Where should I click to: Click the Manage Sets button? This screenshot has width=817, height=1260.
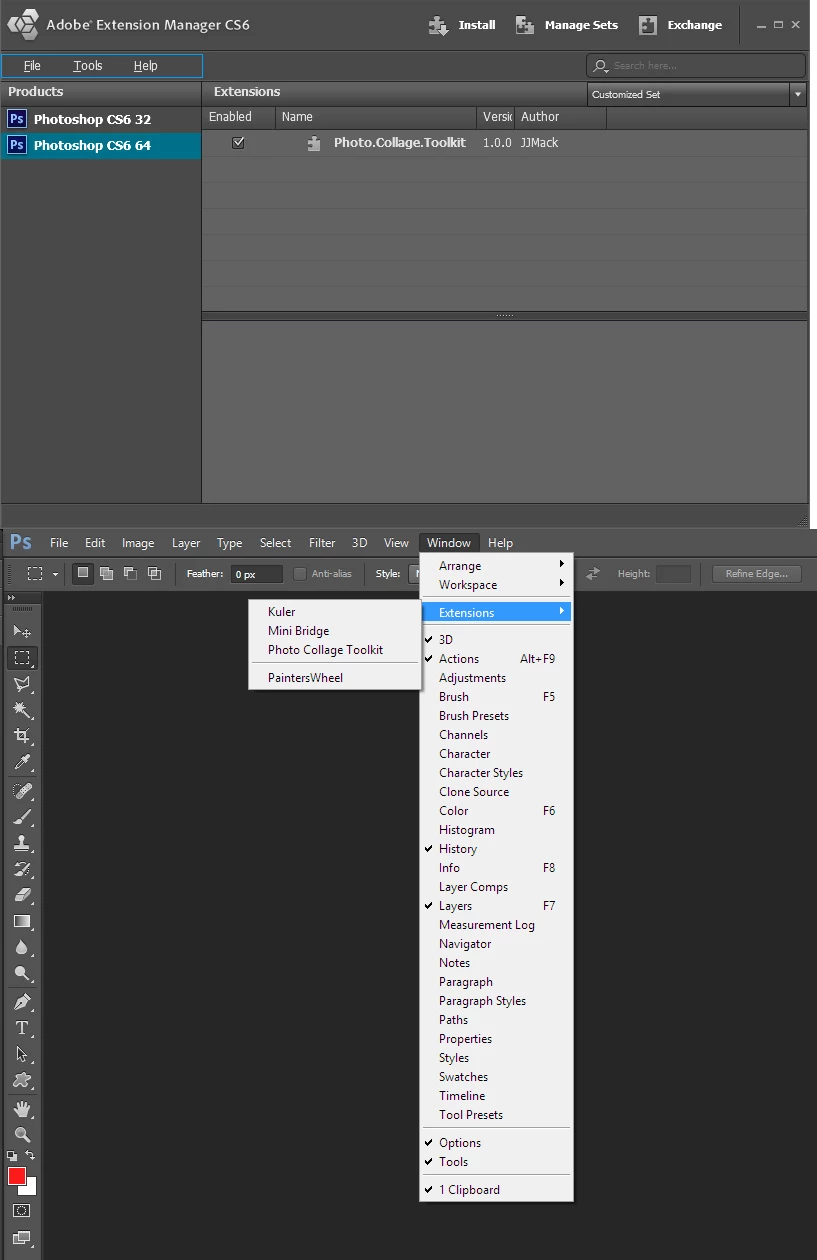coord(566,25)
